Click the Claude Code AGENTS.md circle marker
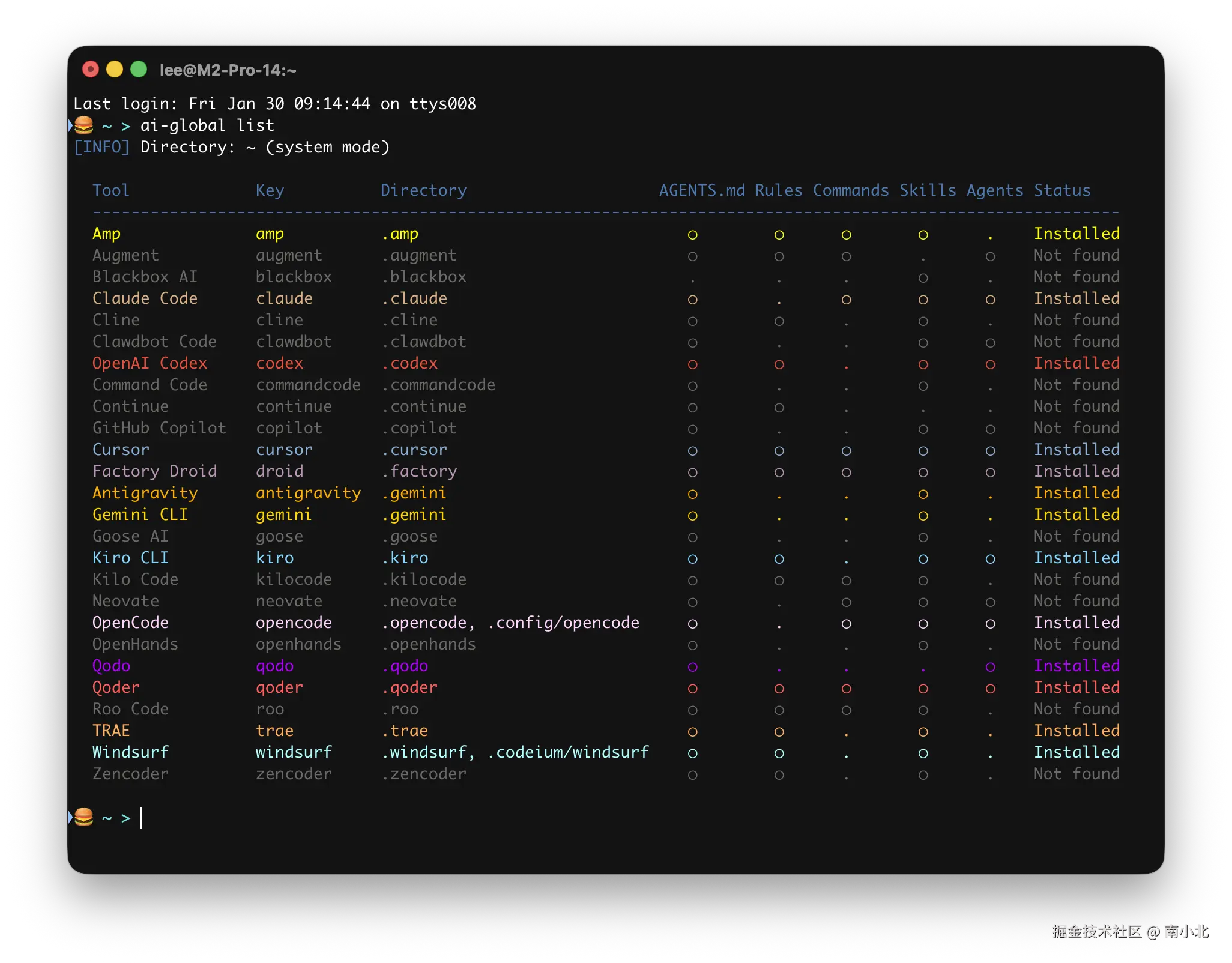The height and width of the screenshot is (963, 1232). pos(692,300)
